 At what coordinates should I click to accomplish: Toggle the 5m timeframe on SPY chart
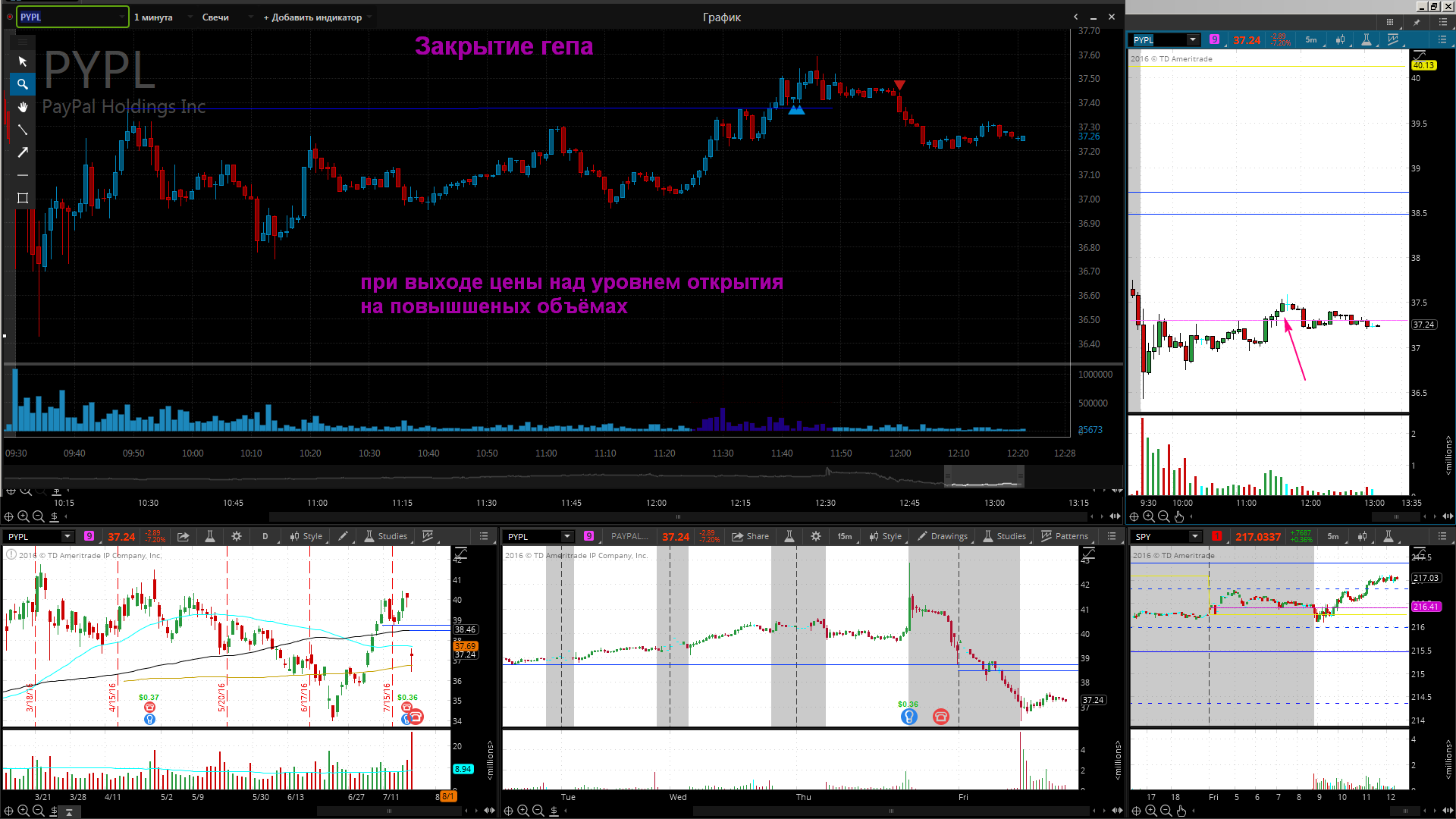1332,536
